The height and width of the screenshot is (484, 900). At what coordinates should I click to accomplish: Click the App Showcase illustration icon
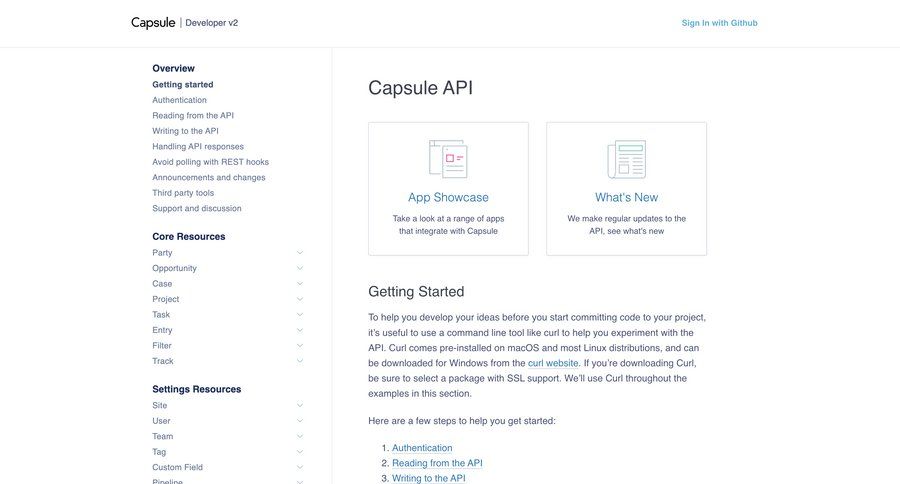448,159
